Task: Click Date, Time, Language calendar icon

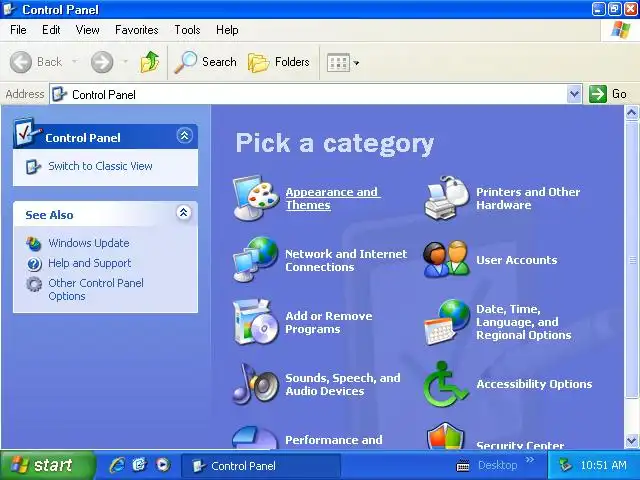Action: (x=447, y=322)
